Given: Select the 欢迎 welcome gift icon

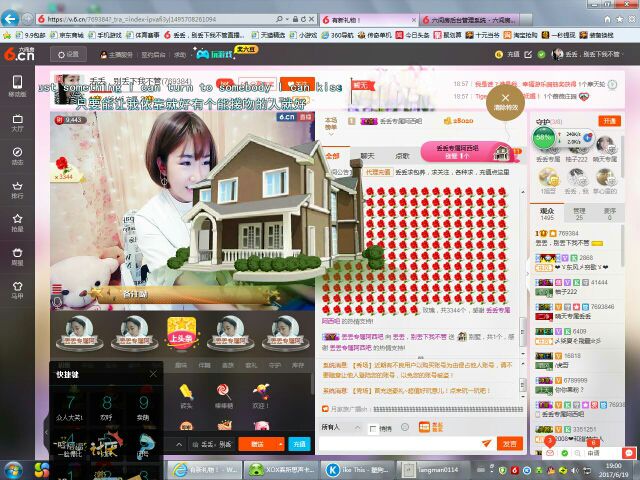Looking at the screenshot, I should pyautogui.click(x=261, y=393).
